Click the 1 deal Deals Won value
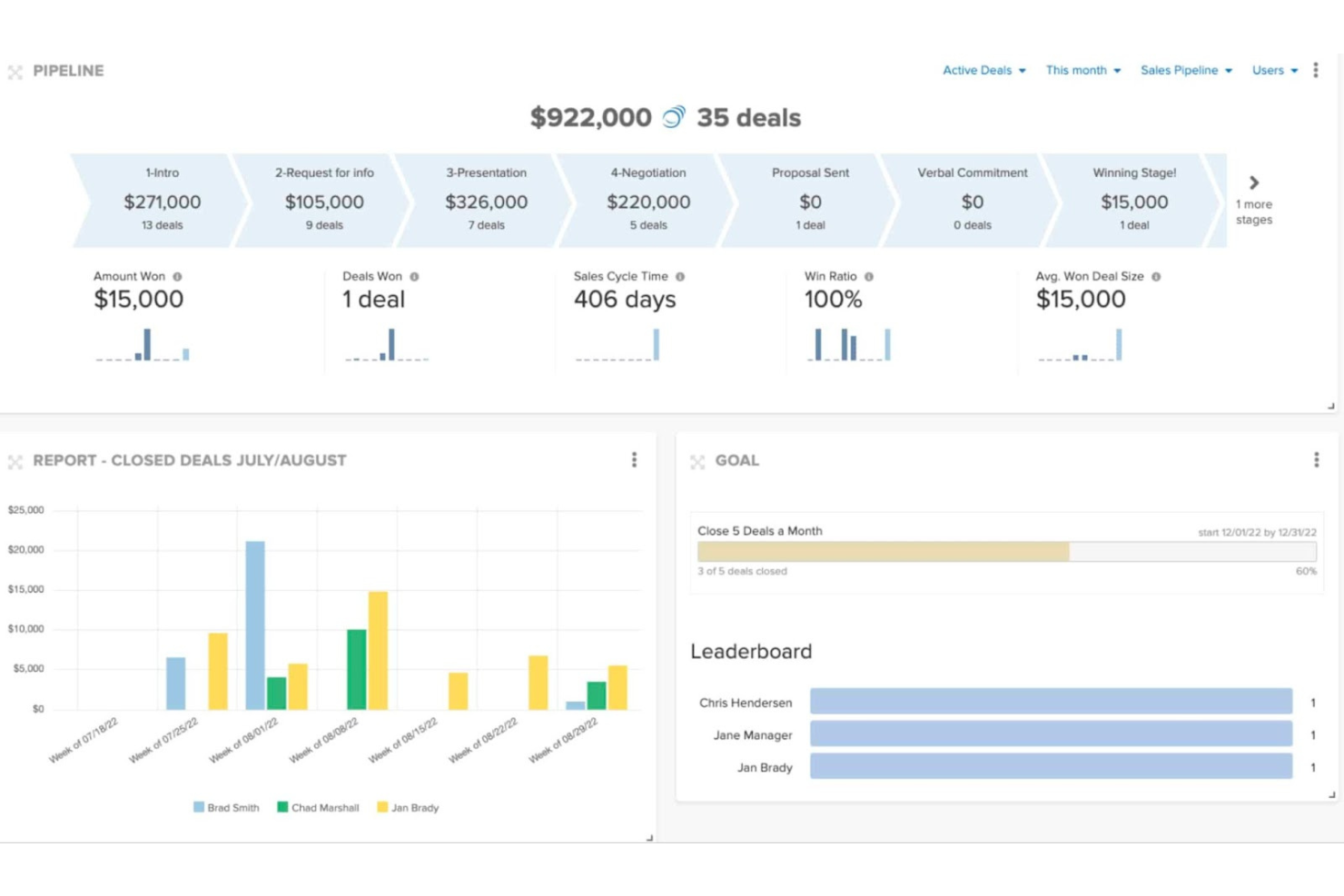1344x896 pixels. pyautogui.click(x=373, y=300)
